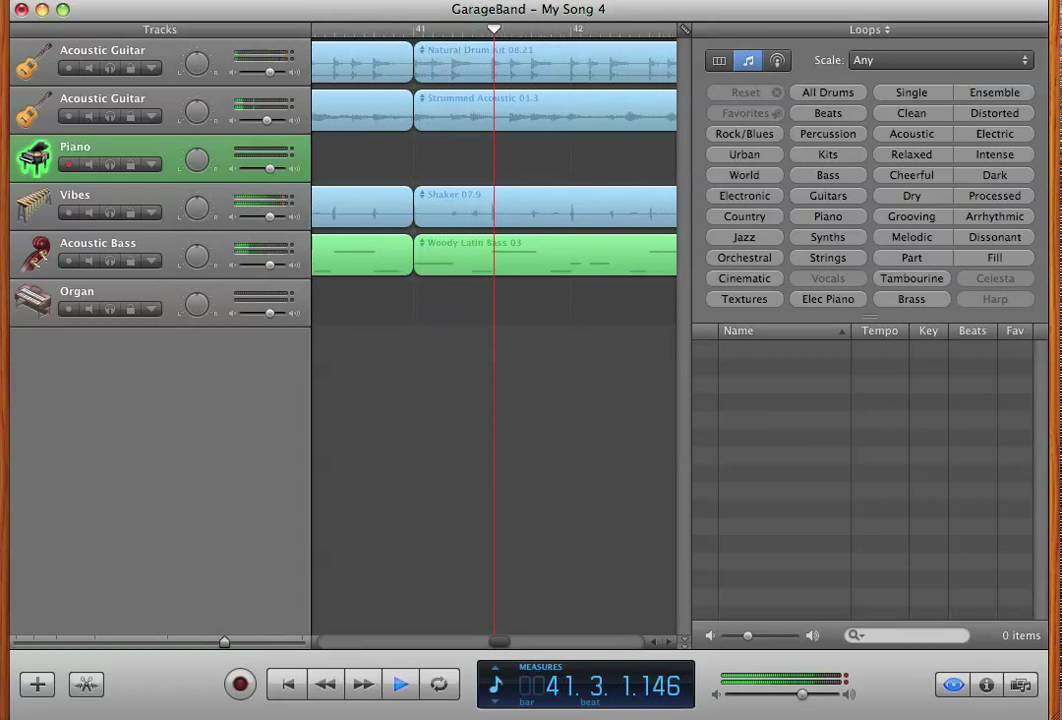The width and height of the screenshot is (1062, 720).
Task: Select the Woody Latin Bass 03 region
Action: click(x=545, y=255)
